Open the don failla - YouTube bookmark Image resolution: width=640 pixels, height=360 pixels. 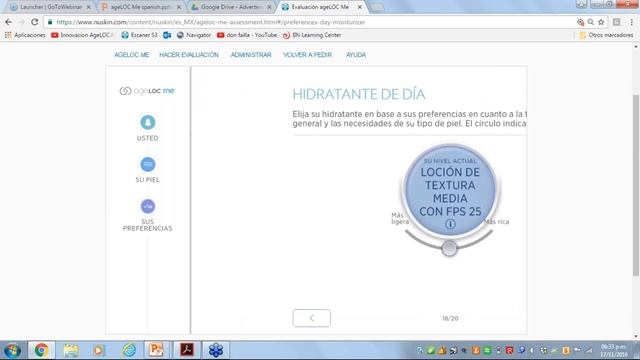tap(247, 35)
